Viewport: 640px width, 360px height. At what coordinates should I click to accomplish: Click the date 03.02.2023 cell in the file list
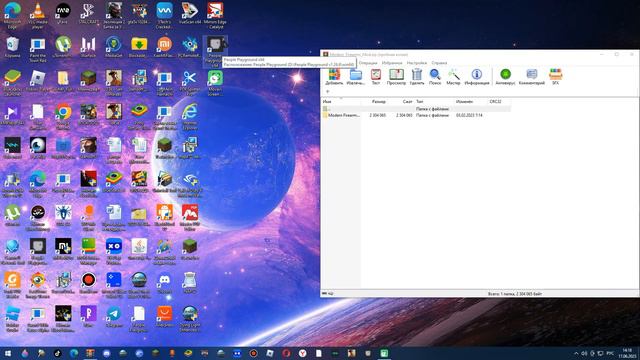coord(469,116)
